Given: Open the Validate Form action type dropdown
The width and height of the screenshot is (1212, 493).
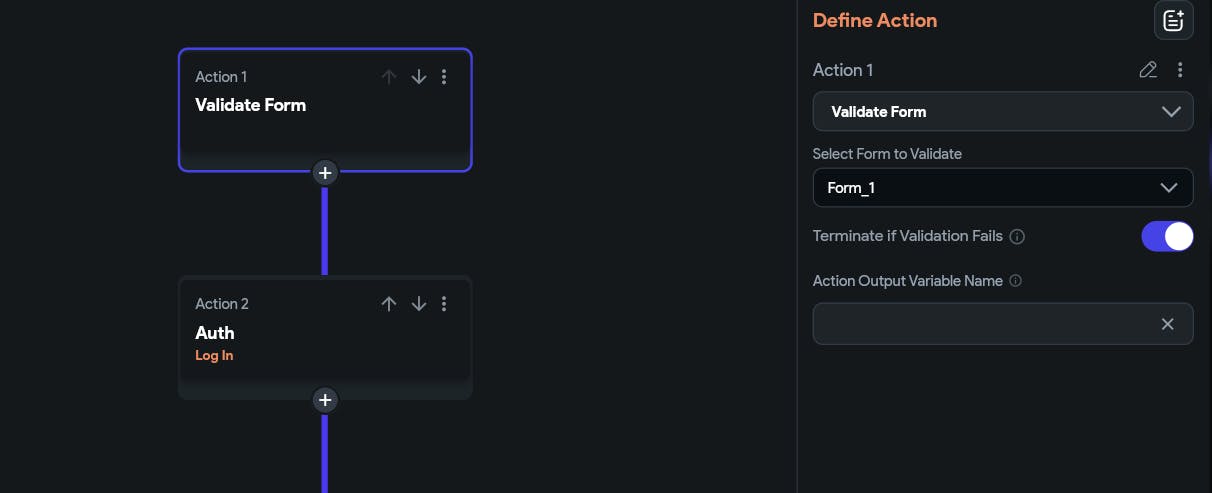Looking at the screenshot, I should point(1002,112).
